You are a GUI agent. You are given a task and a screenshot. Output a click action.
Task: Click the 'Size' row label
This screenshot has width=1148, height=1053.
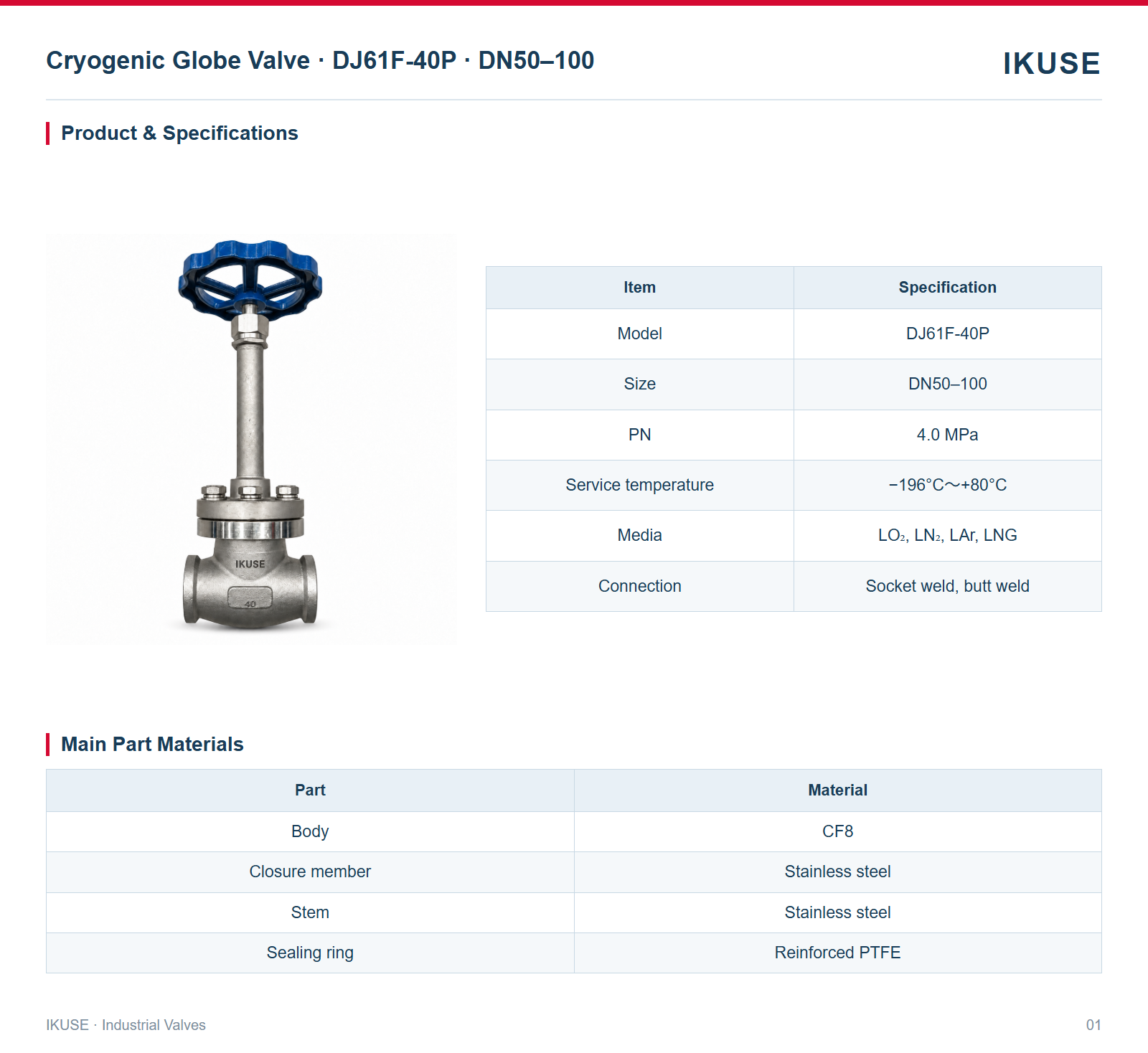[x=639, y=384]
